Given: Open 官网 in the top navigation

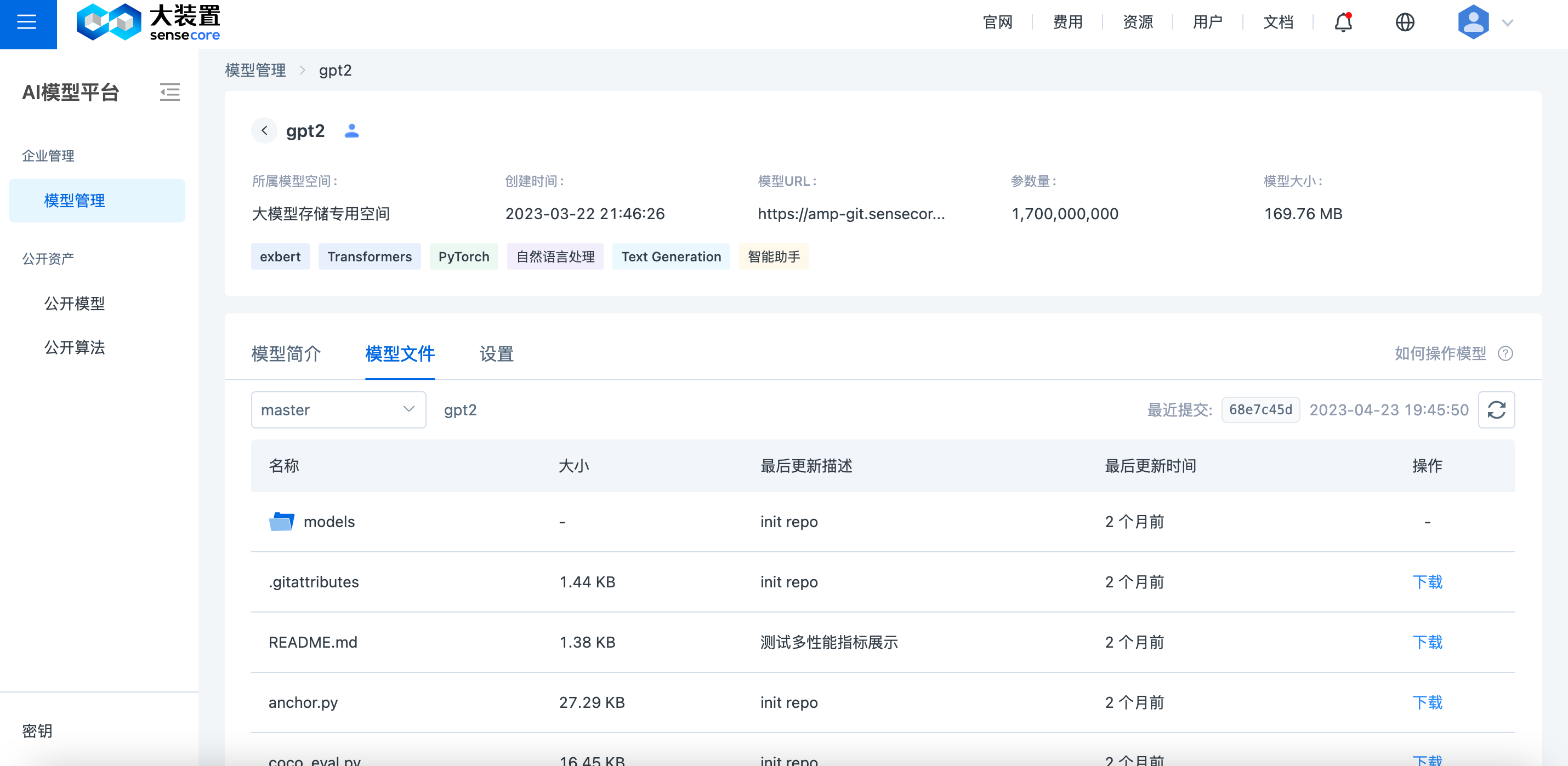Looking at the screenshot, I should (998, 22).
